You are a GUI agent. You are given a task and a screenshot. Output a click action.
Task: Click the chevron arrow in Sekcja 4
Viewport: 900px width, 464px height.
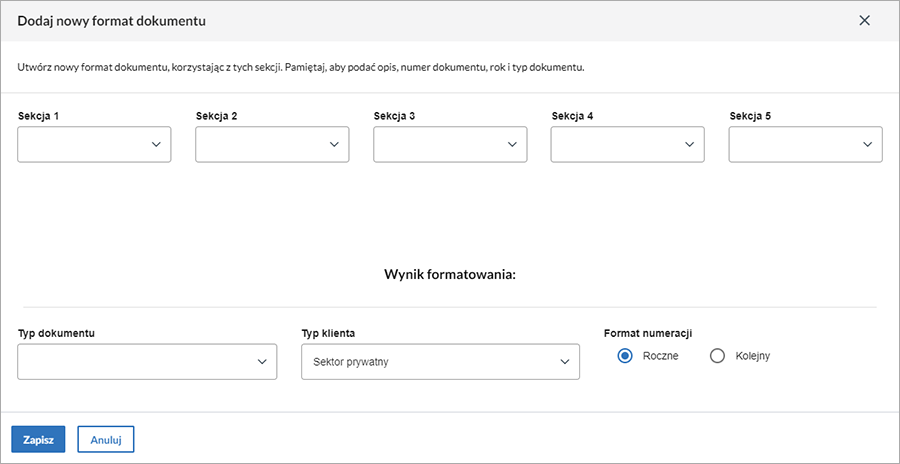pos(690,145)
